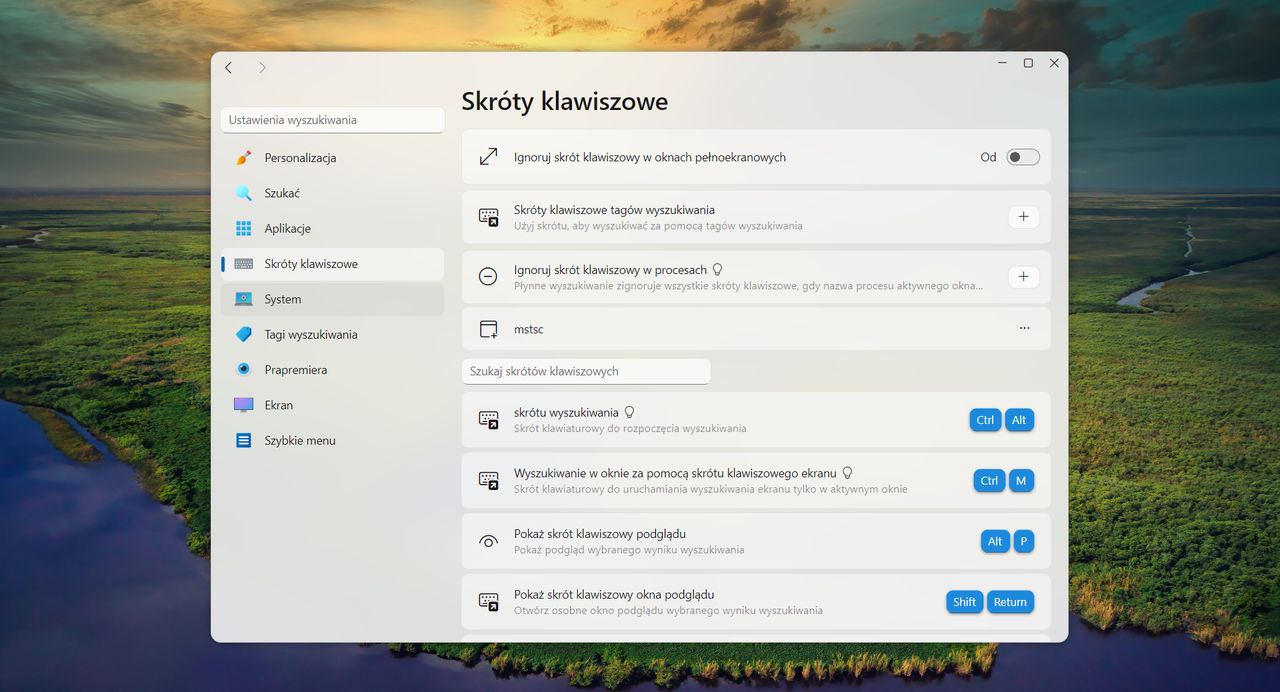Close the settings window
Screen dimensions: 1280x692
[1054, 63]
